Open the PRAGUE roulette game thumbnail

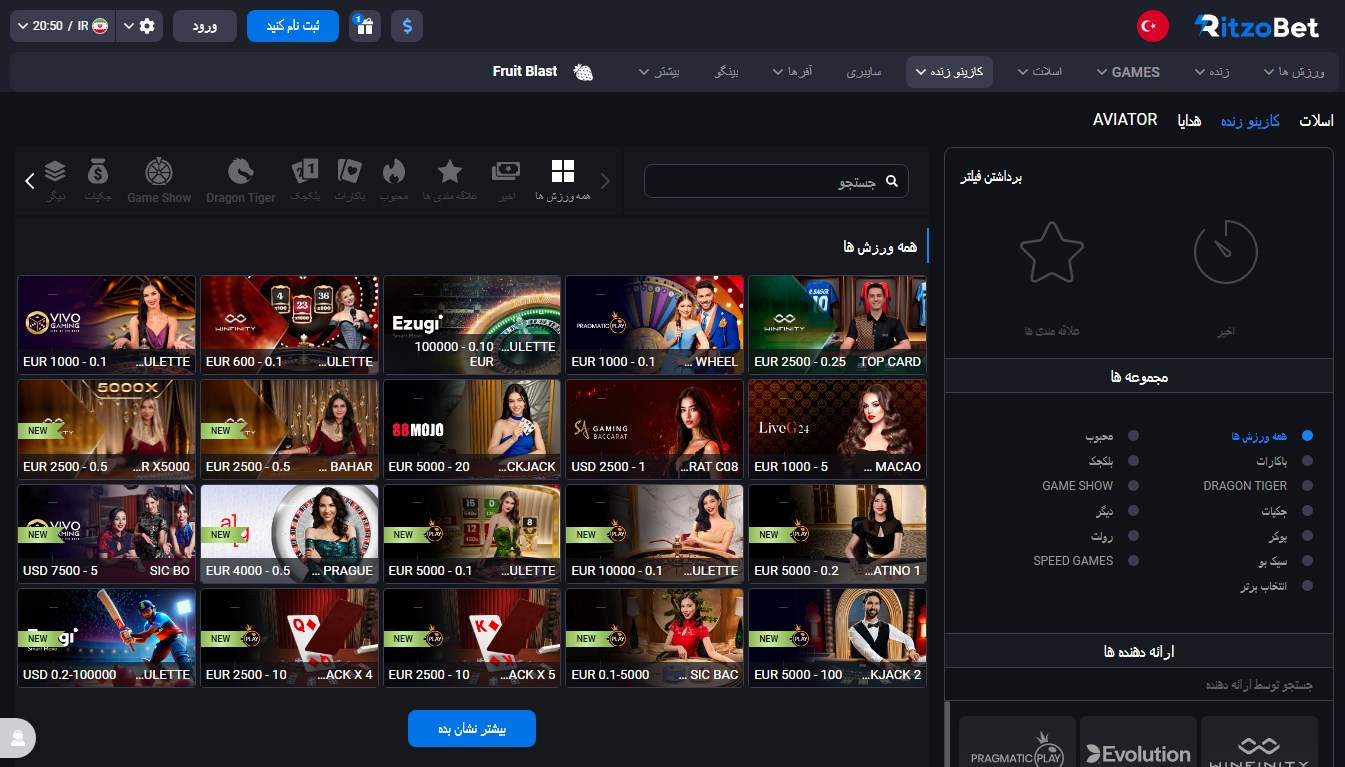point(289,533)
